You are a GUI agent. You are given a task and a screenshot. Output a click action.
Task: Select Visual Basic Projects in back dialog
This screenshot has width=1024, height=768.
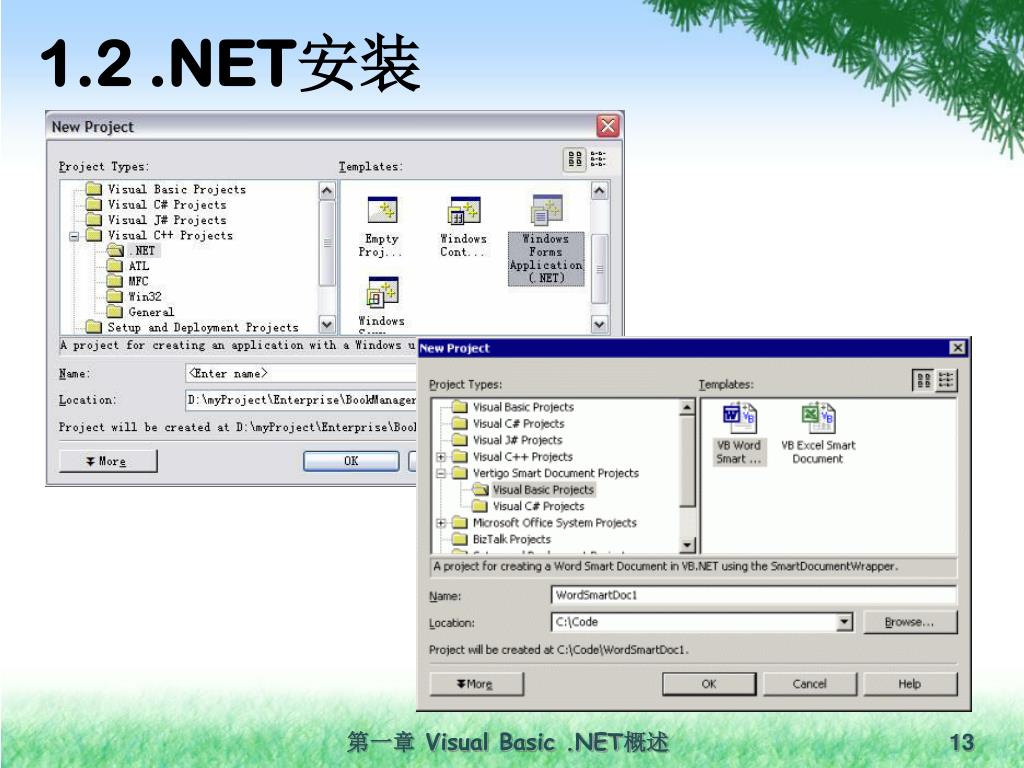tap(167, 189)
